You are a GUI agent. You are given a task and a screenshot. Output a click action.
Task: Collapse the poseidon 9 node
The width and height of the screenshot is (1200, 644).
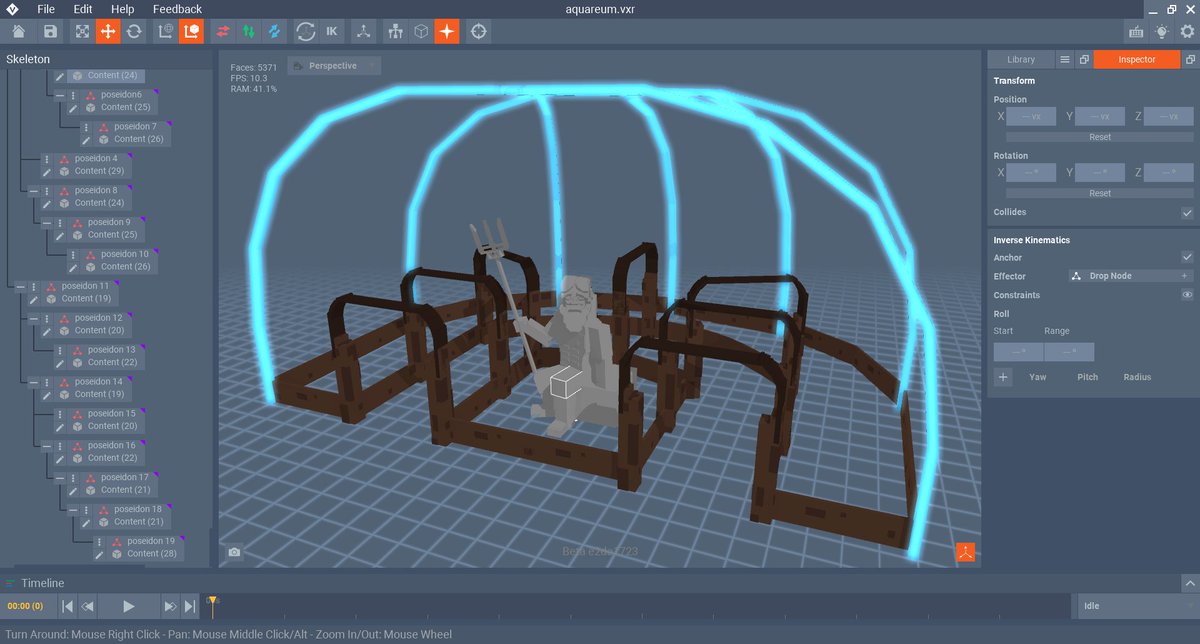47,222
